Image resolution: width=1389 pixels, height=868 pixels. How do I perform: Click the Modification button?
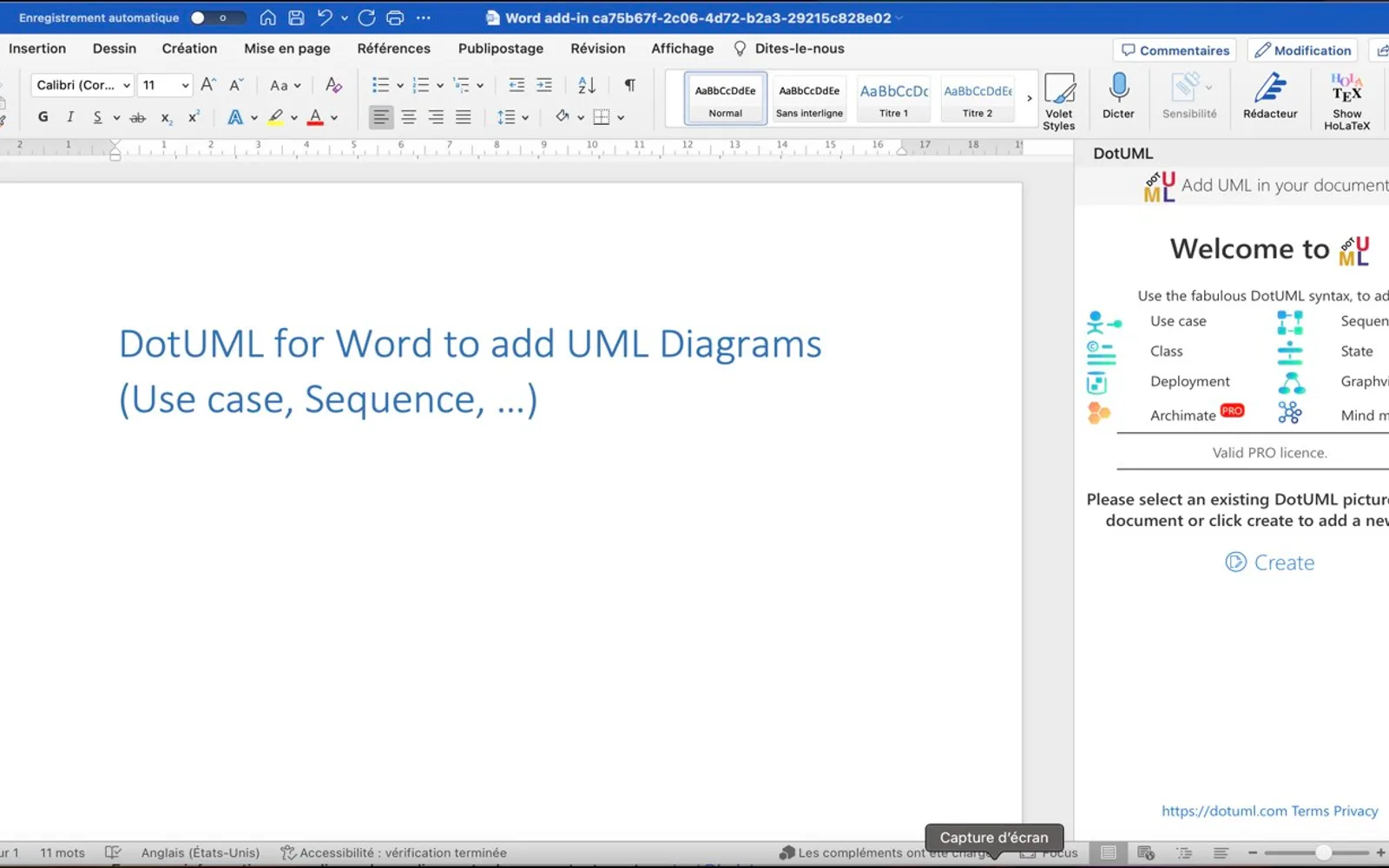point(1302,50)
